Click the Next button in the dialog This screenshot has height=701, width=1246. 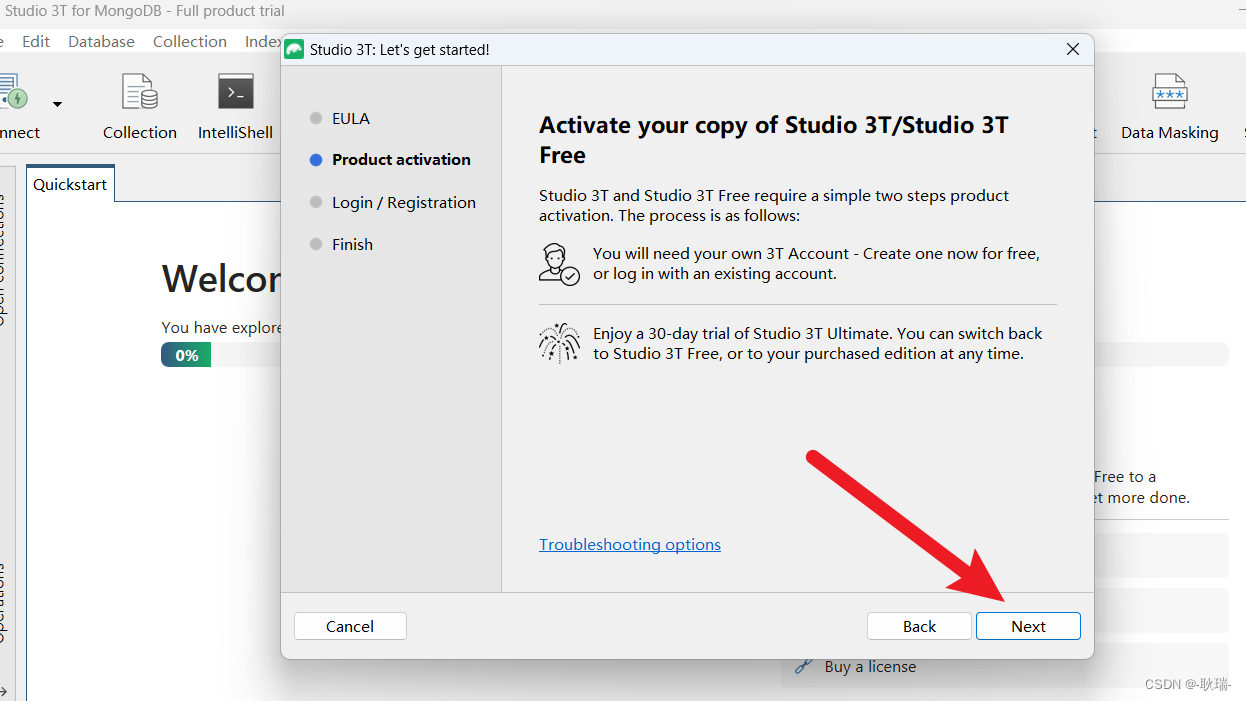pos(1028,626)
